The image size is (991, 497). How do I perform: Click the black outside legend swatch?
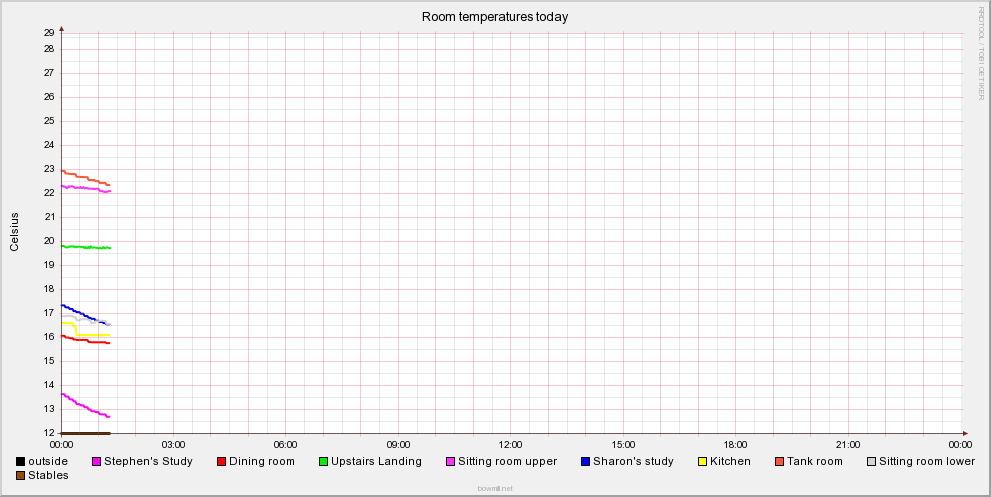click(20, 461)
